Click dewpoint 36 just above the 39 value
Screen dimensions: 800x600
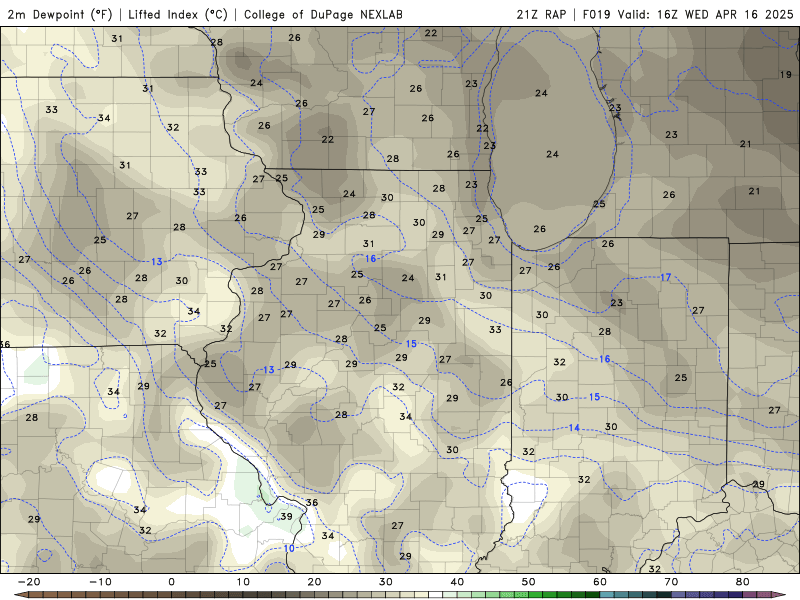[312, 503]
